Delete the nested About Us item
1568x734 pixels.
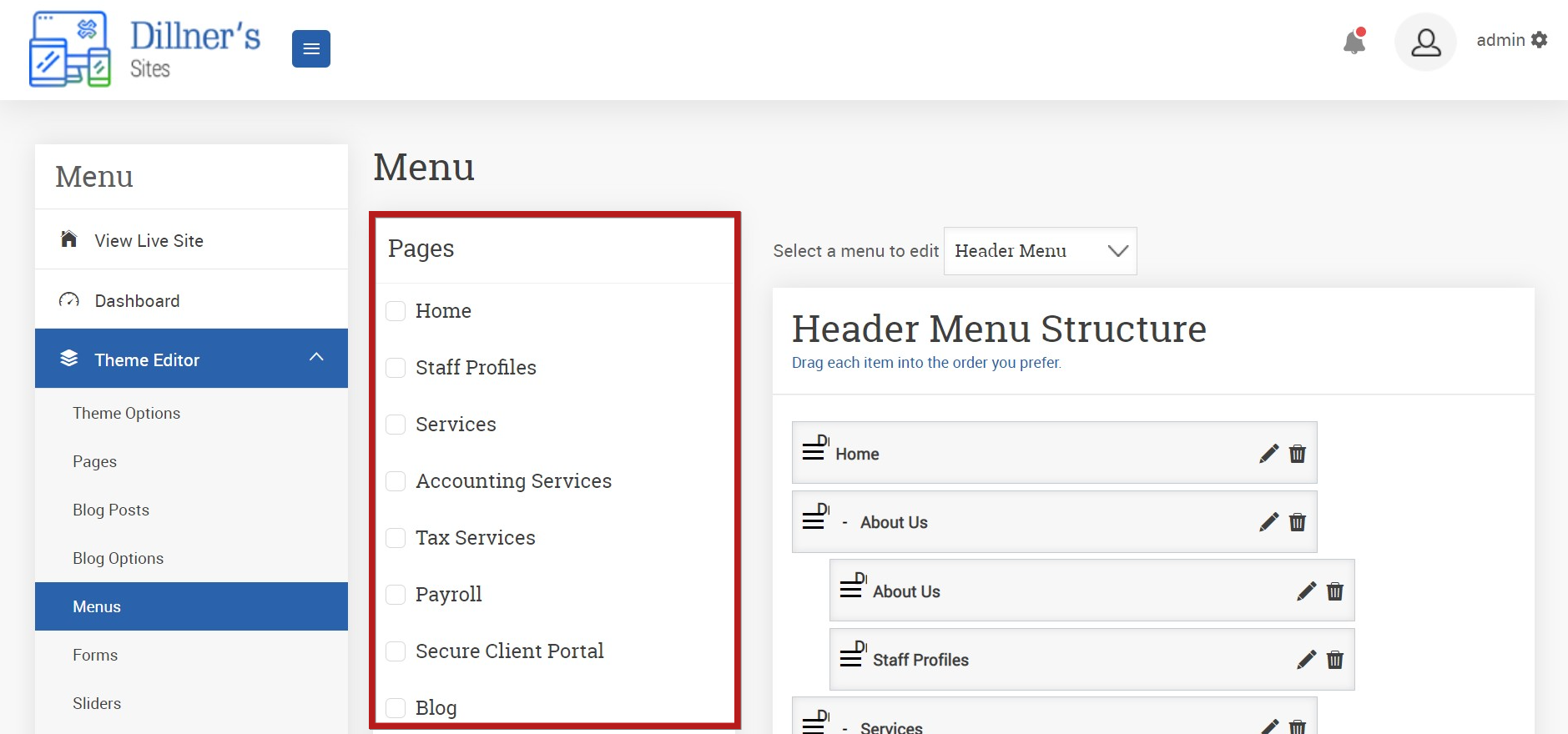pyautogui.click(x=1335, y=591)
